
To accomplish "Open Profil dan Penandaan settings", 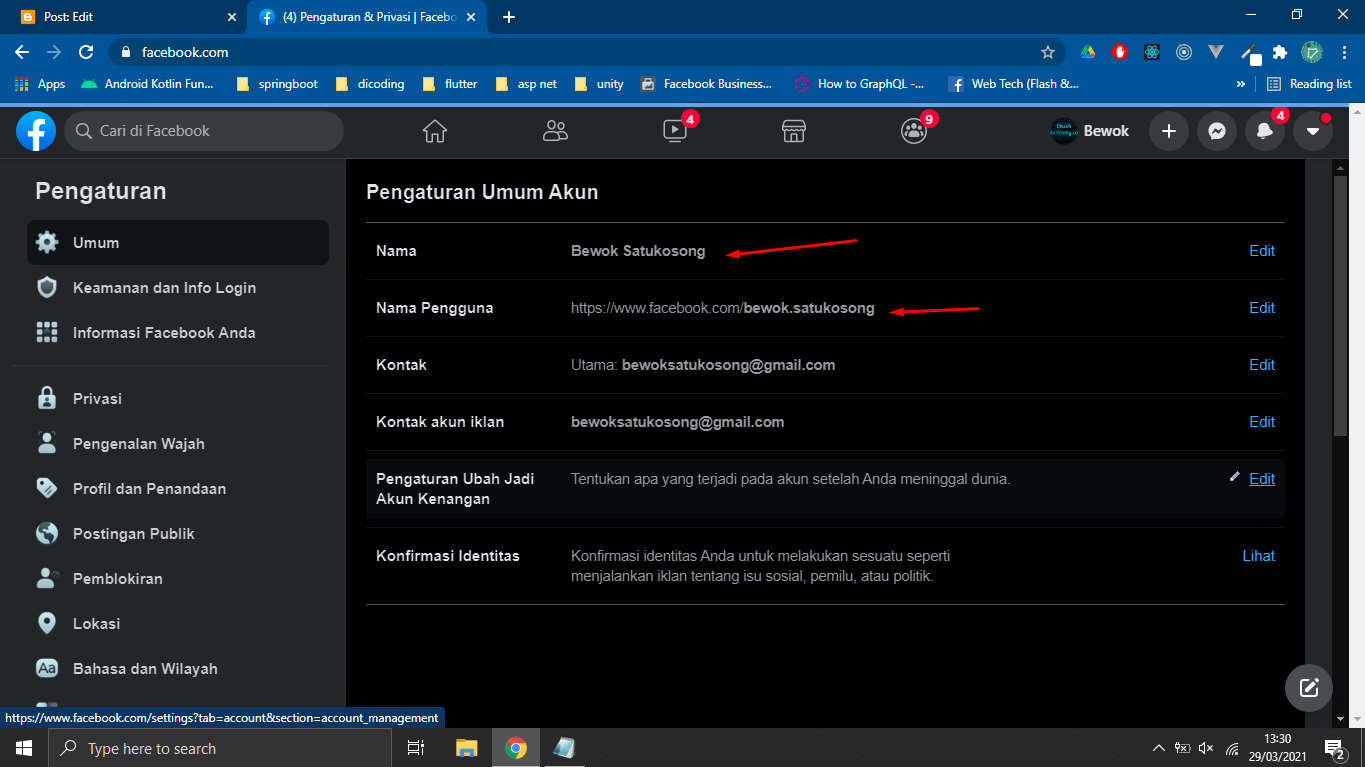I will pyautogui.click(x=178, y=489).
